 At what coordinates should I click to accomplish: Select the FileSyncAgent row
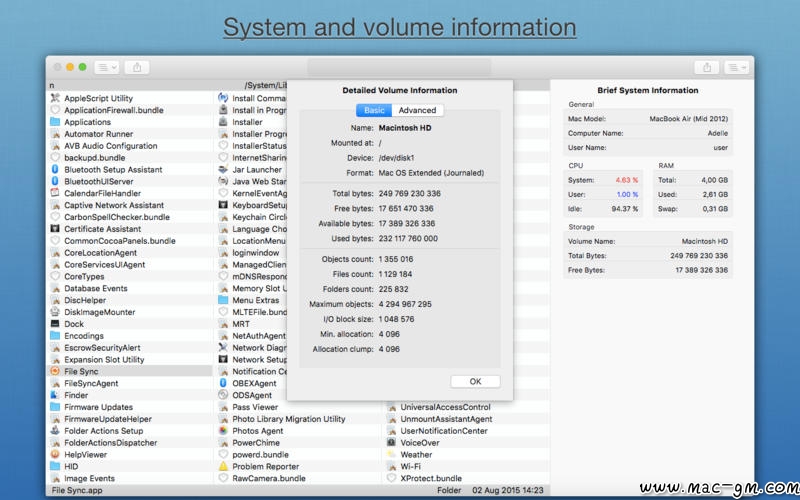(x=130, y=383)
